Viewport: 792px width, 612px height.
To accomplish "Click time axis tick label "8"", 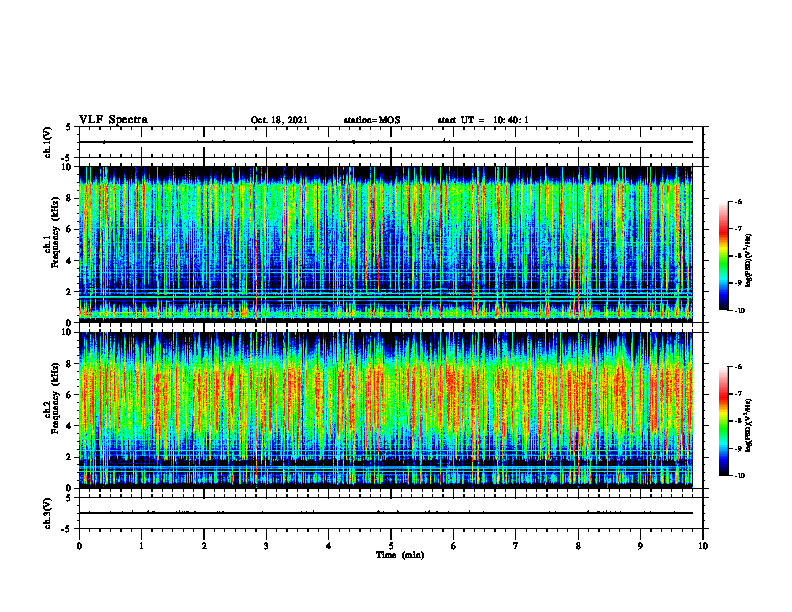I will (578, 546).
